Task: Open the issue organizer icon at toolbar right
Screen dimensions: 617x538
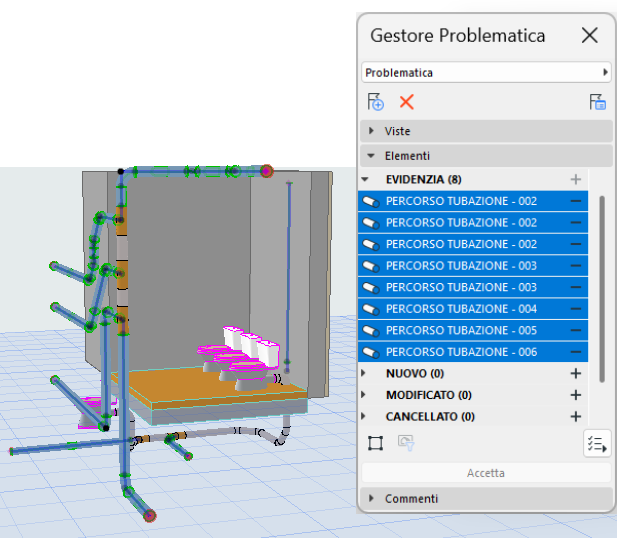Action: (x=597, y=102)
